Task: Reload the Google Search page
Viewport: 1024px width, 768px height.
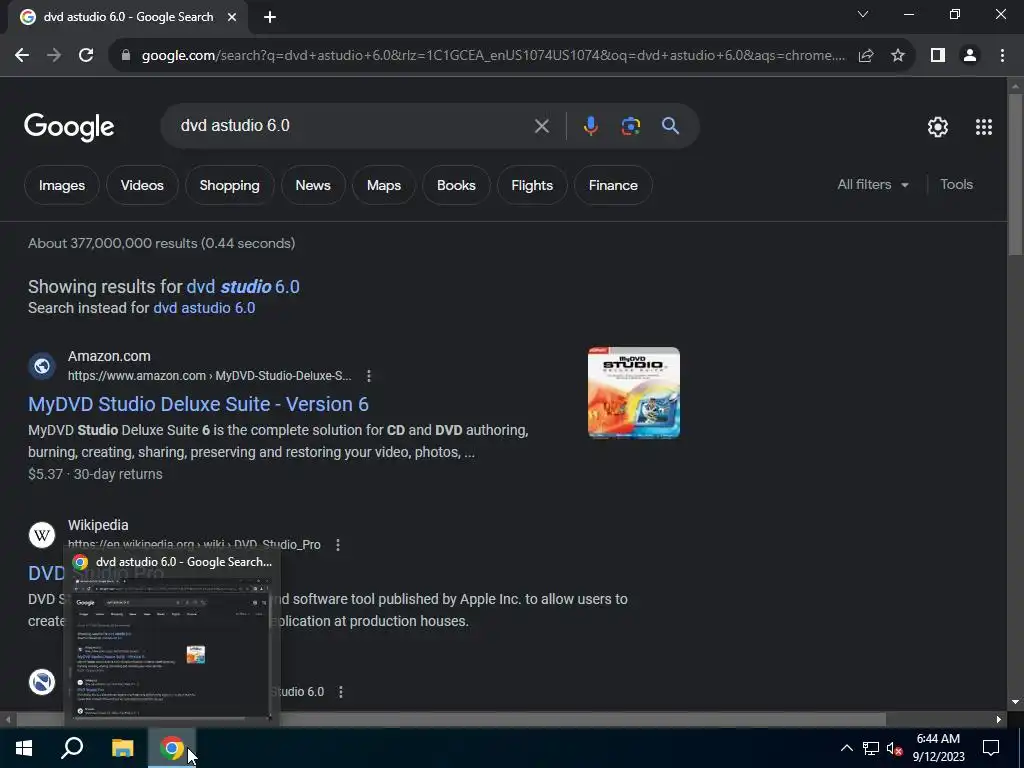Action: click(86, 56)
